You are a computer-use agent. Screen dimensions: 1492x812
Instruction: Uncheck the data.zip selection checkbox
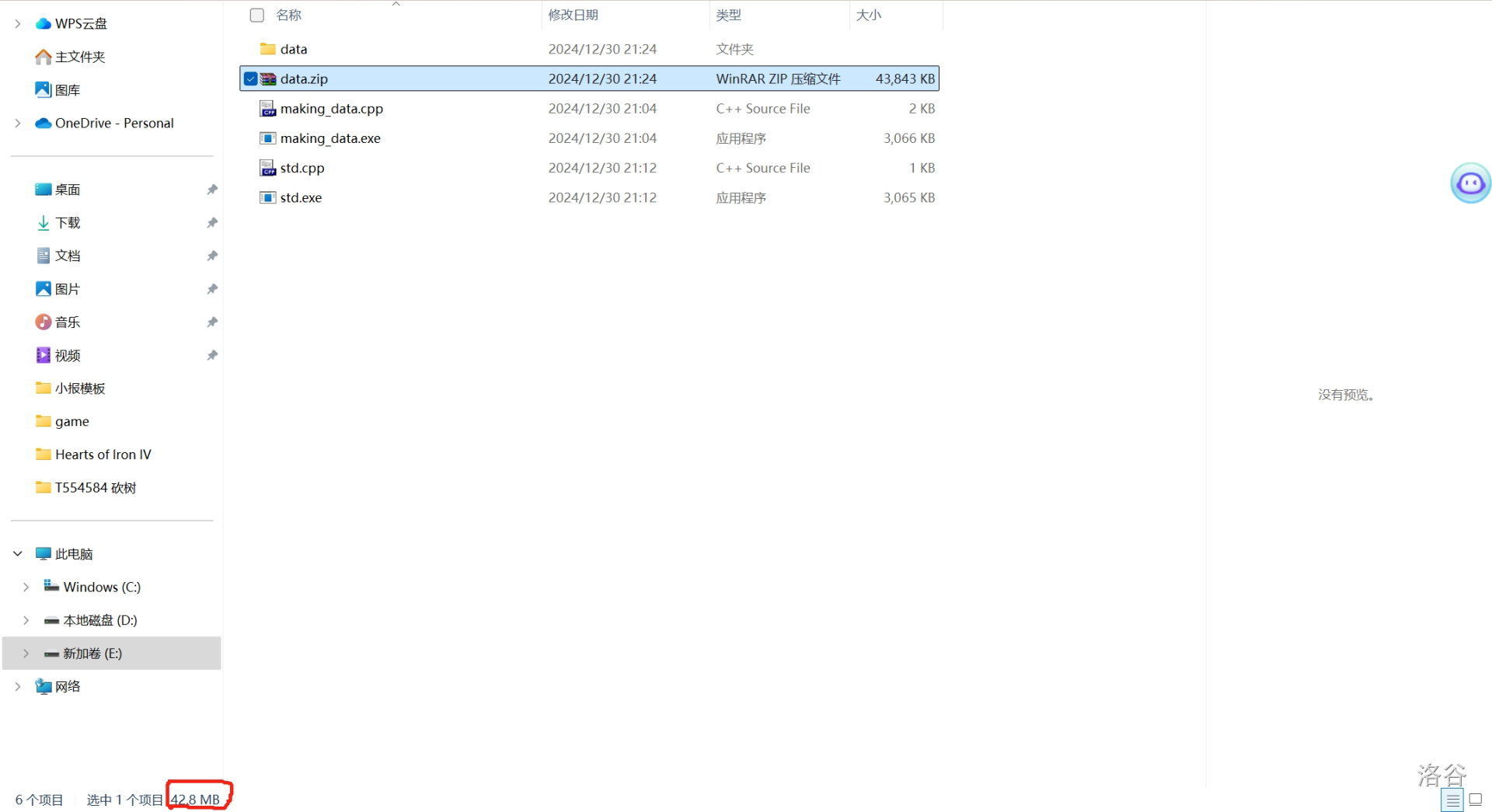click(x=250, y=78)
